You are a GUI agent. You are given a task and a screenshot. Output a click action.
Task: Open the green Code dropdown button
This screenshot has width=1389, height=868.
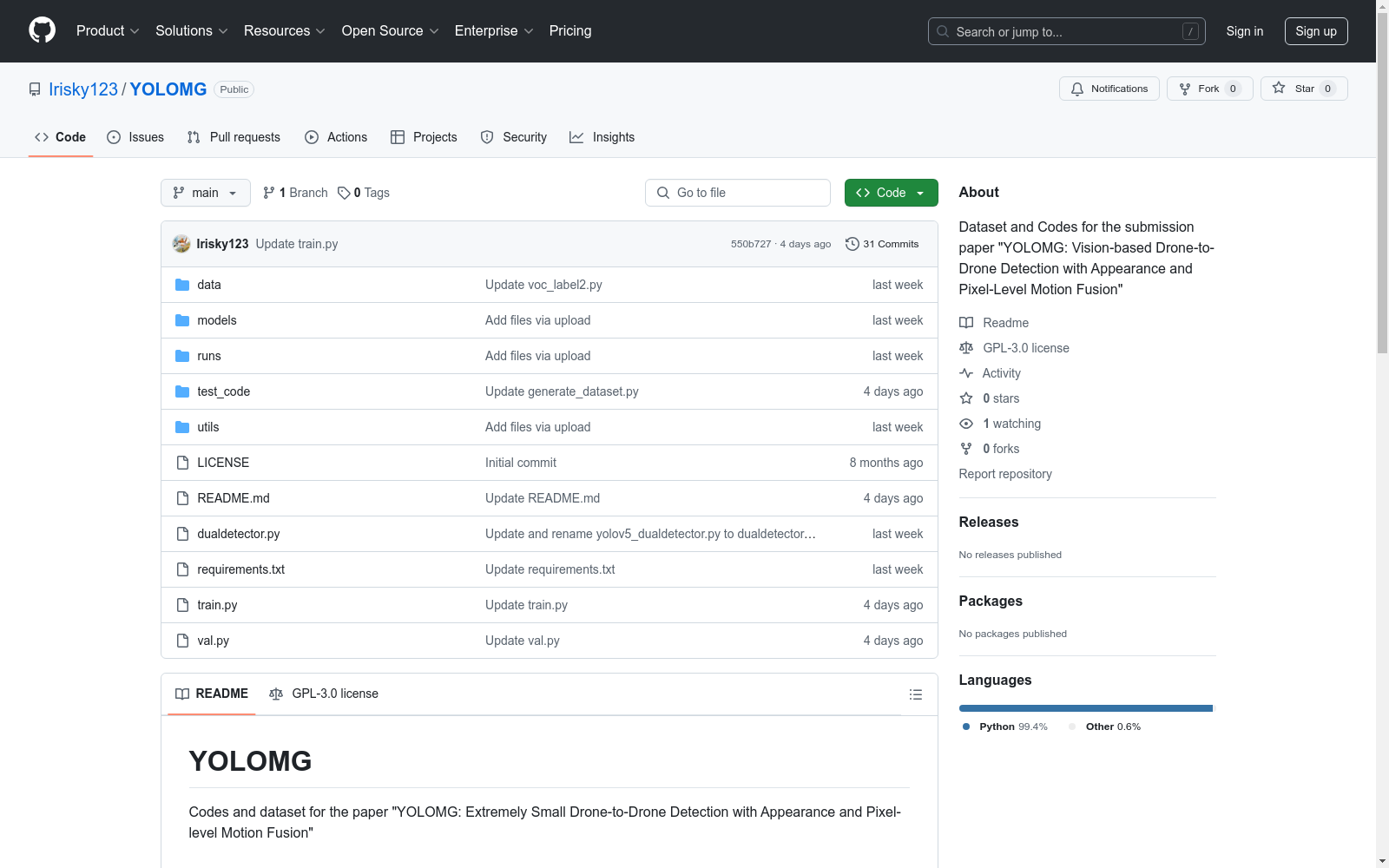pos(891,193)
